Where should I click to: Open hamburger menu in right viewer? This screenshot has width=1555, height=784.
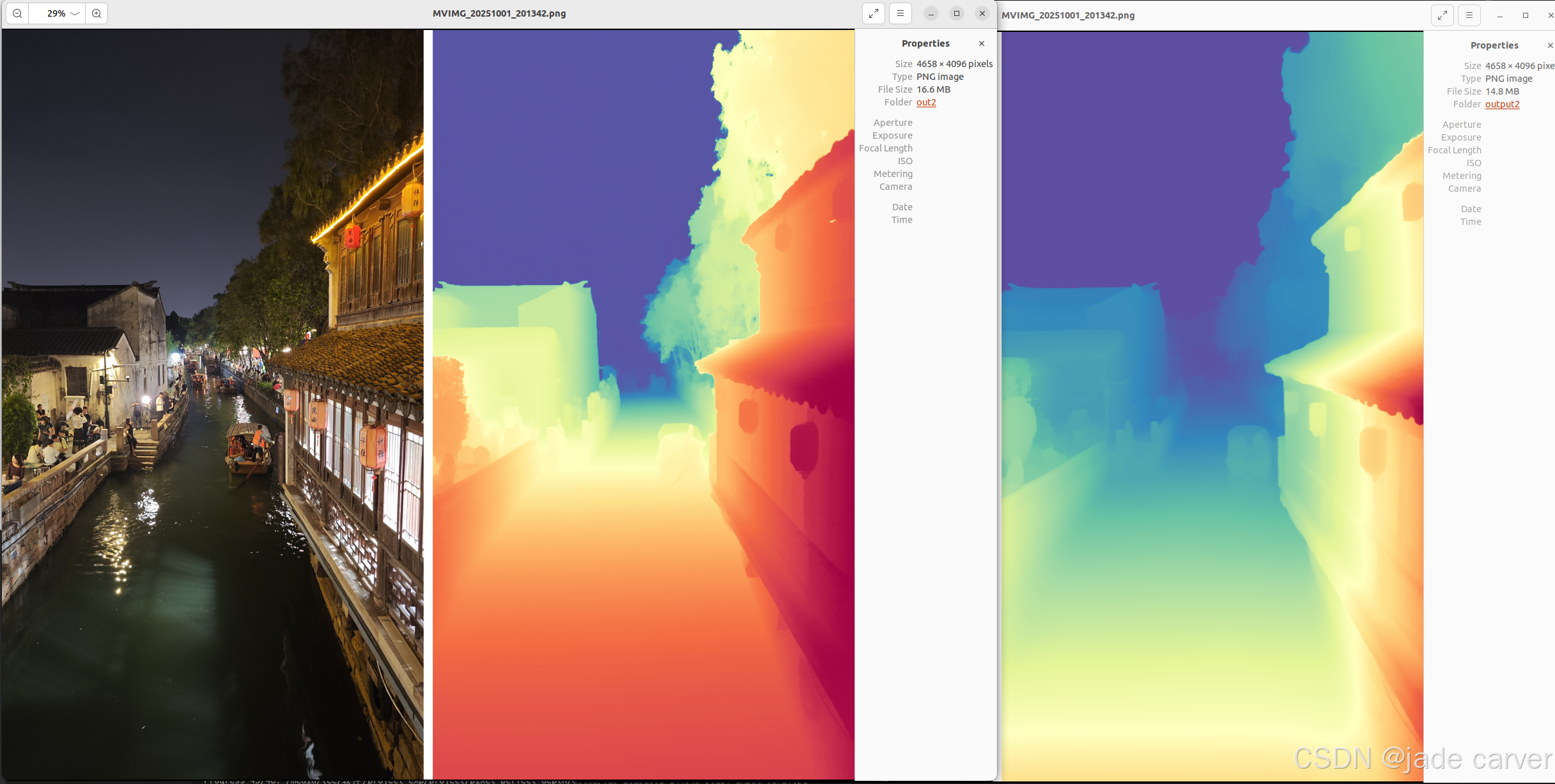click(x=1469, y=15)
